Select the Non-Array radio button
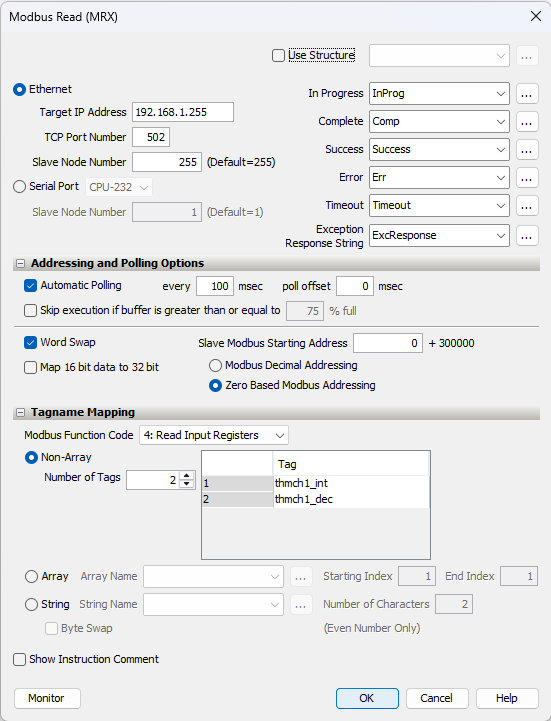551x721 pixels. coord(31,458)
